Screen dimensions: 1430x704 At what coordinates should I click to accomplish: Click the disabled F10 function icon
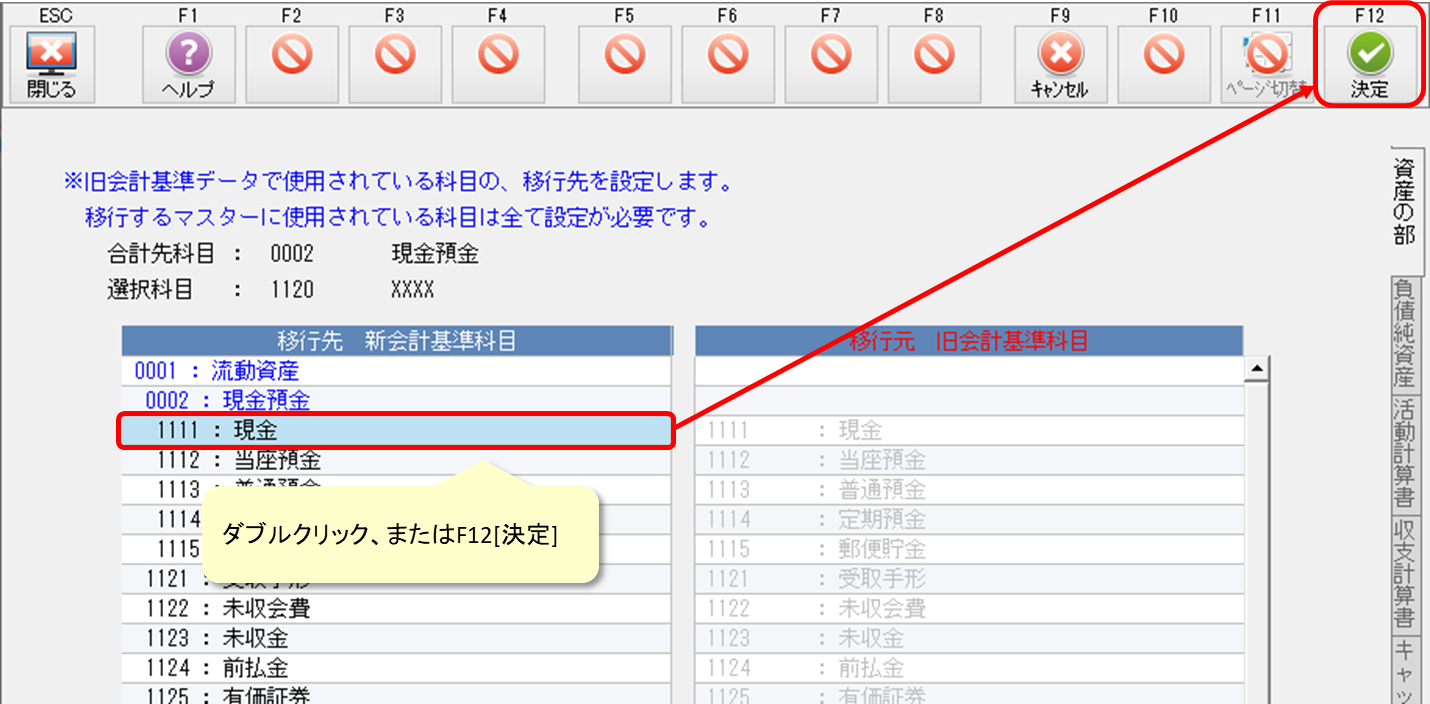[x=1163, y=55]
